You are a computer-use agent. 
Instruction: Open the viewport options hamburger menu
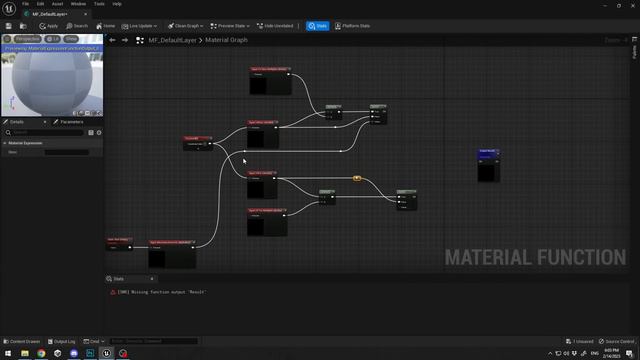[7, 39]
